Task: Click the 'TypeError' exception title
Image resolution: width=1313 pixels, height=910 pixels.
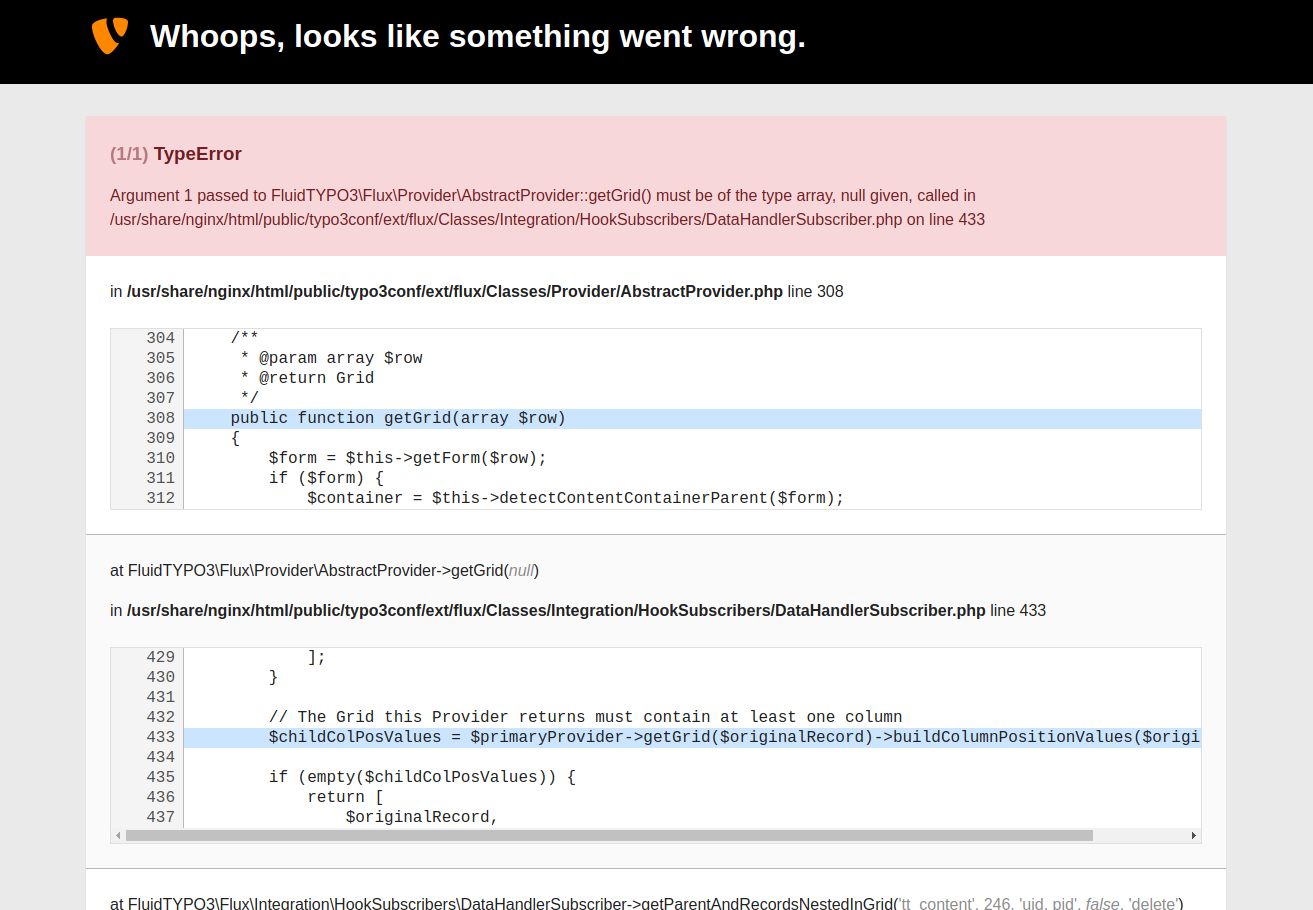Action: (198, 154)
